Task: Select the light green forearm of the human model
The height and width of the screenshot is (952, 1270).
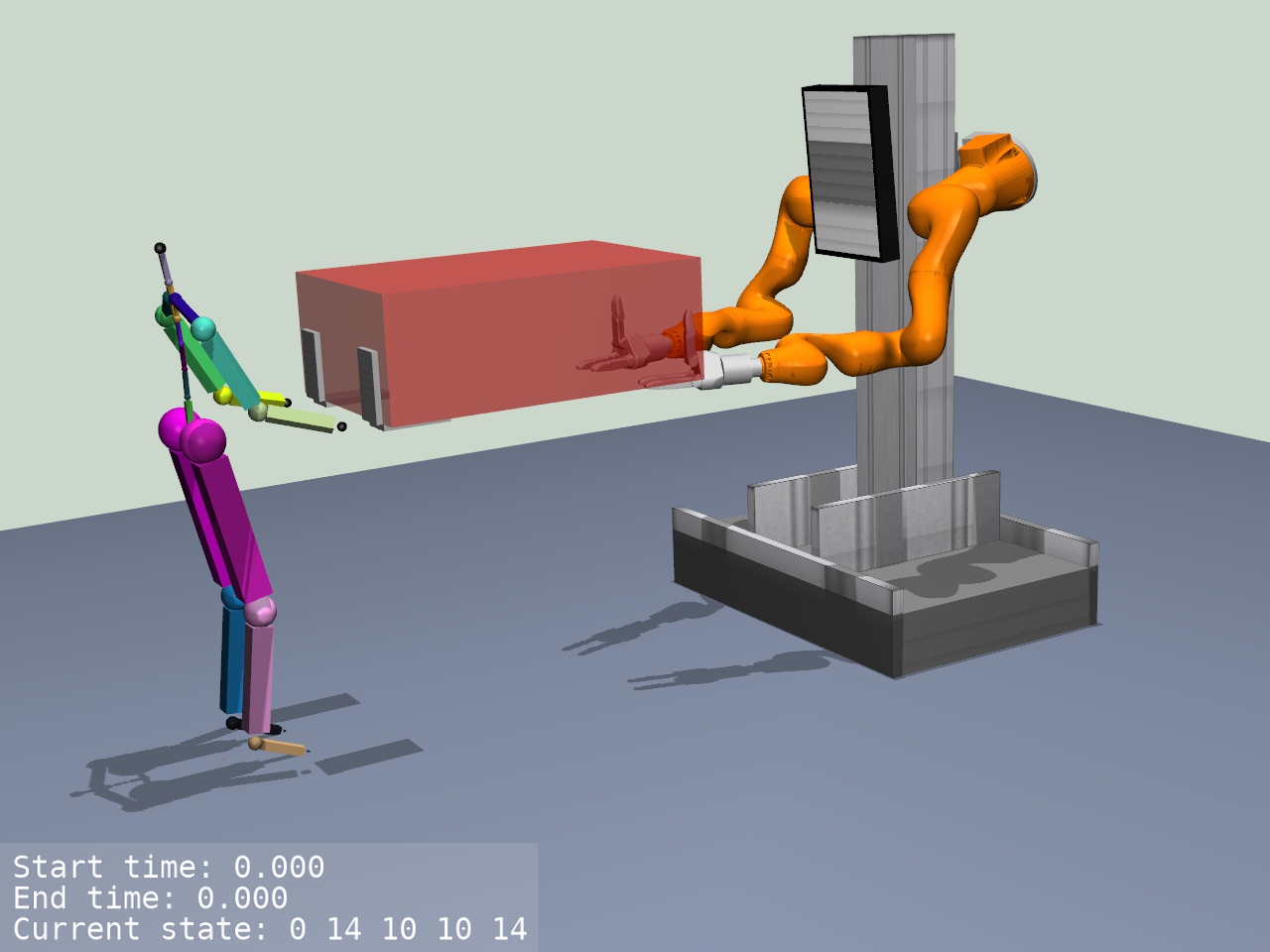Action: point(302,420)
